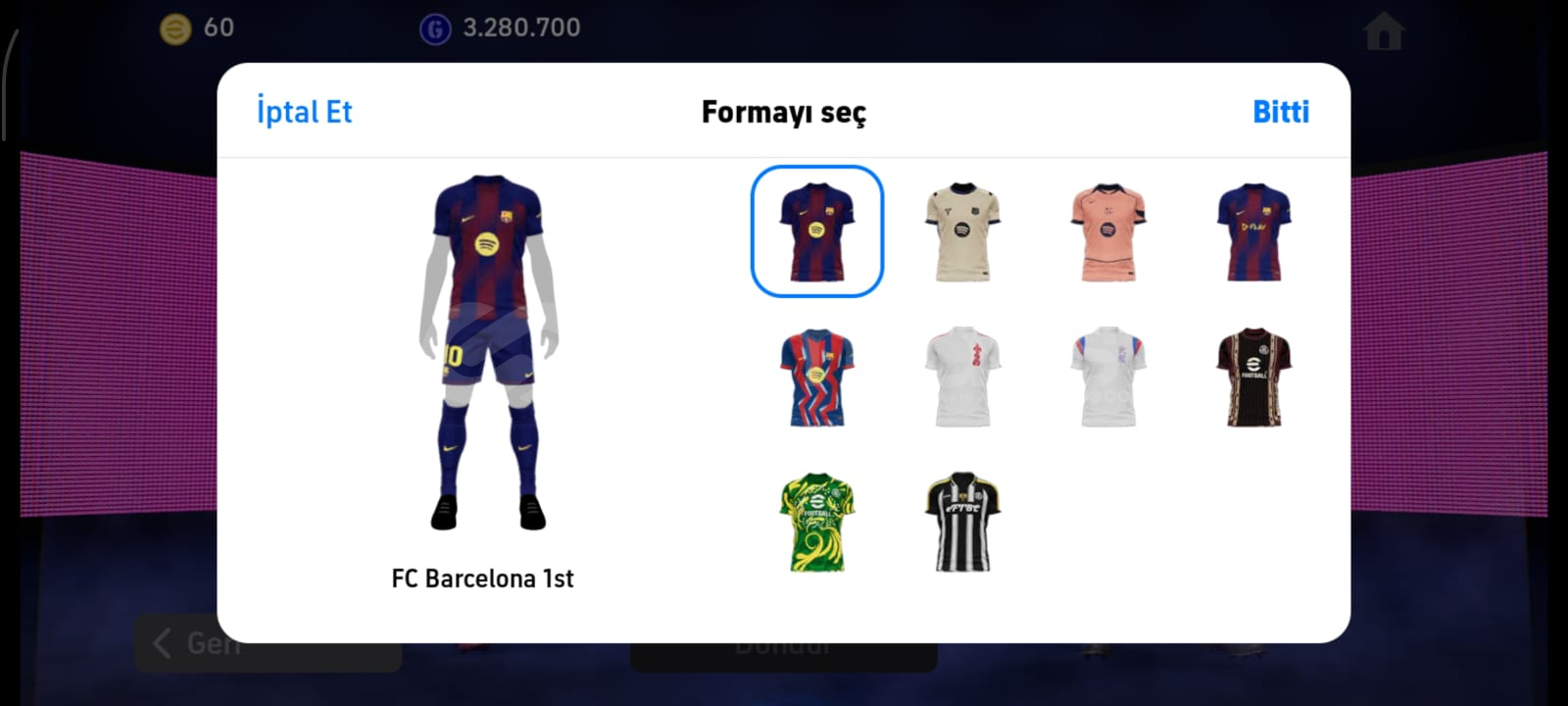The height and width of the screenshot is (706, 1568).
Task: Pick white jersey with blue-red shoulders
Action: (x=1107, y=378)
